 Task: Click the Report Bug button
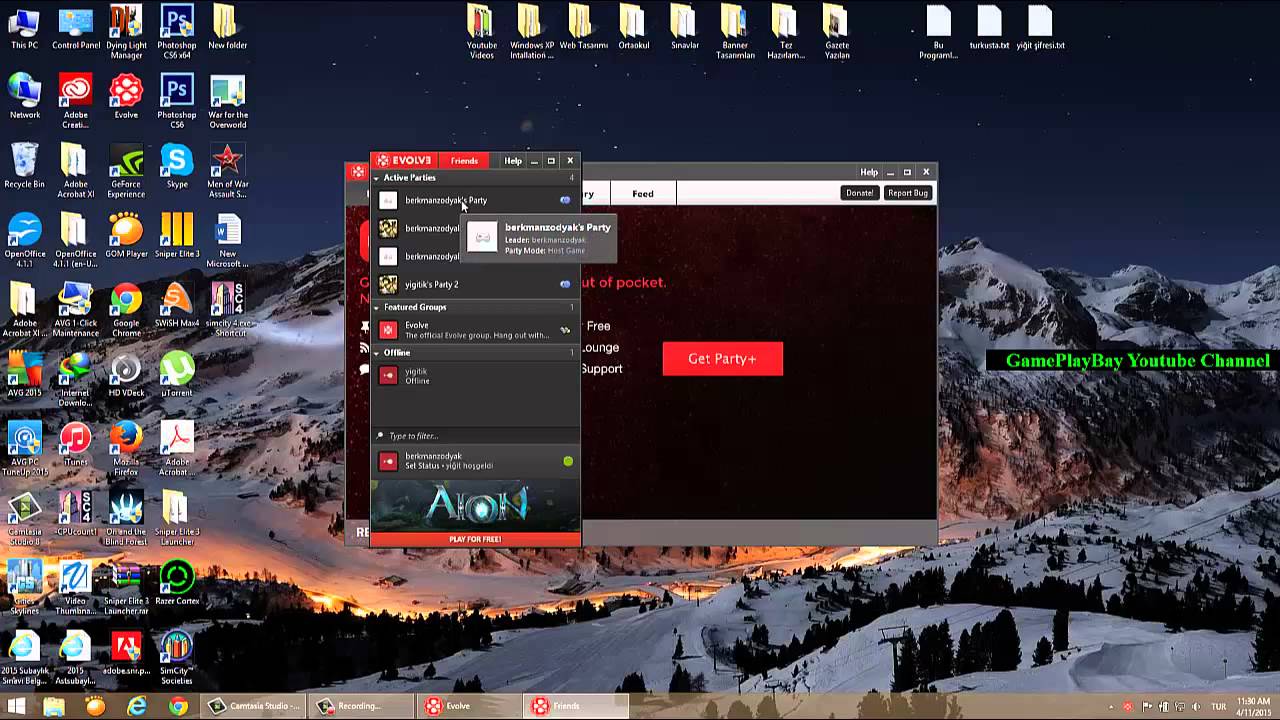click(x=908, y=193)
